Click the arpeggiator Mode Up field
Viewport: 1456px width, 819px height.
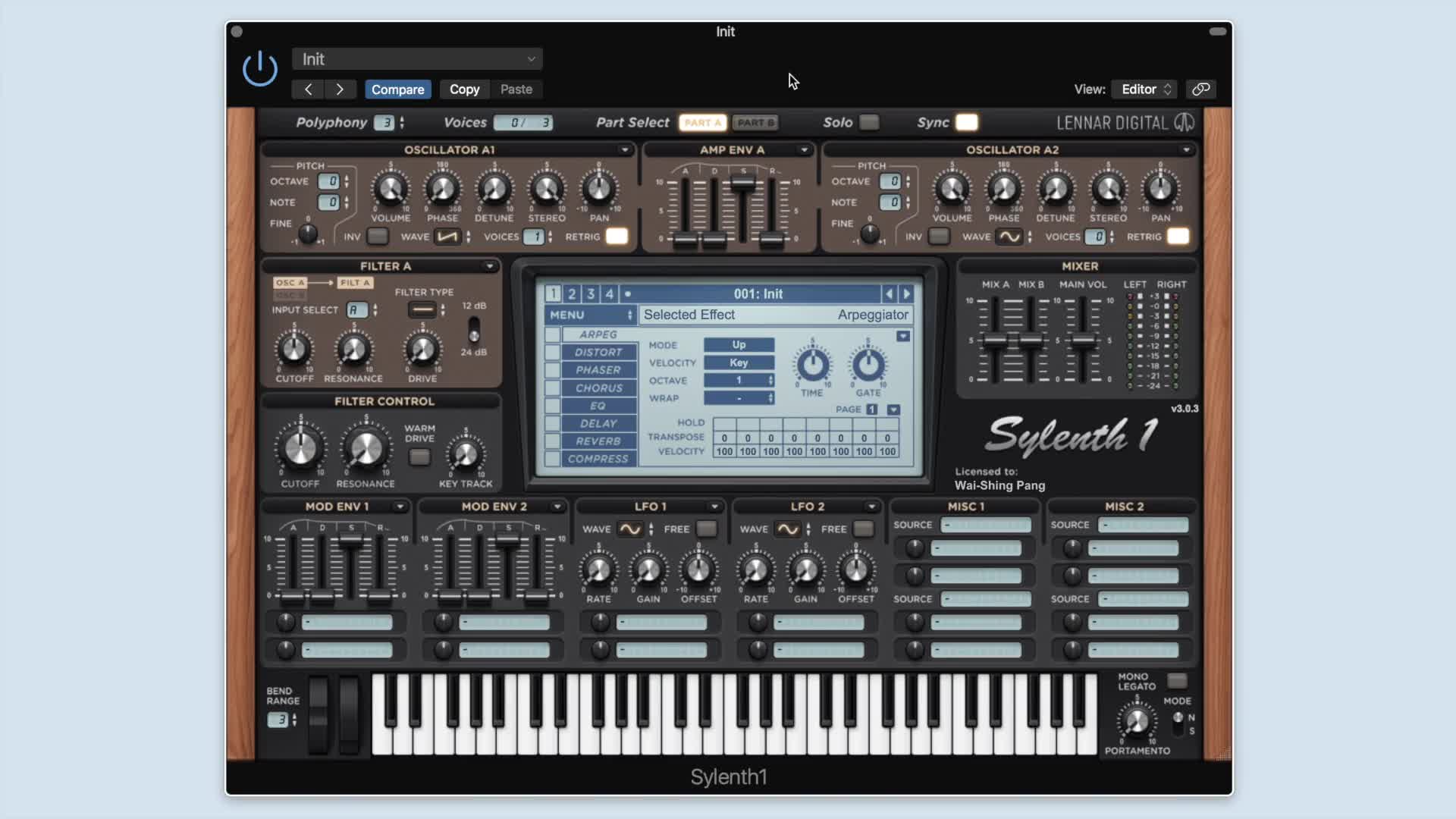[x=739, y=345]
